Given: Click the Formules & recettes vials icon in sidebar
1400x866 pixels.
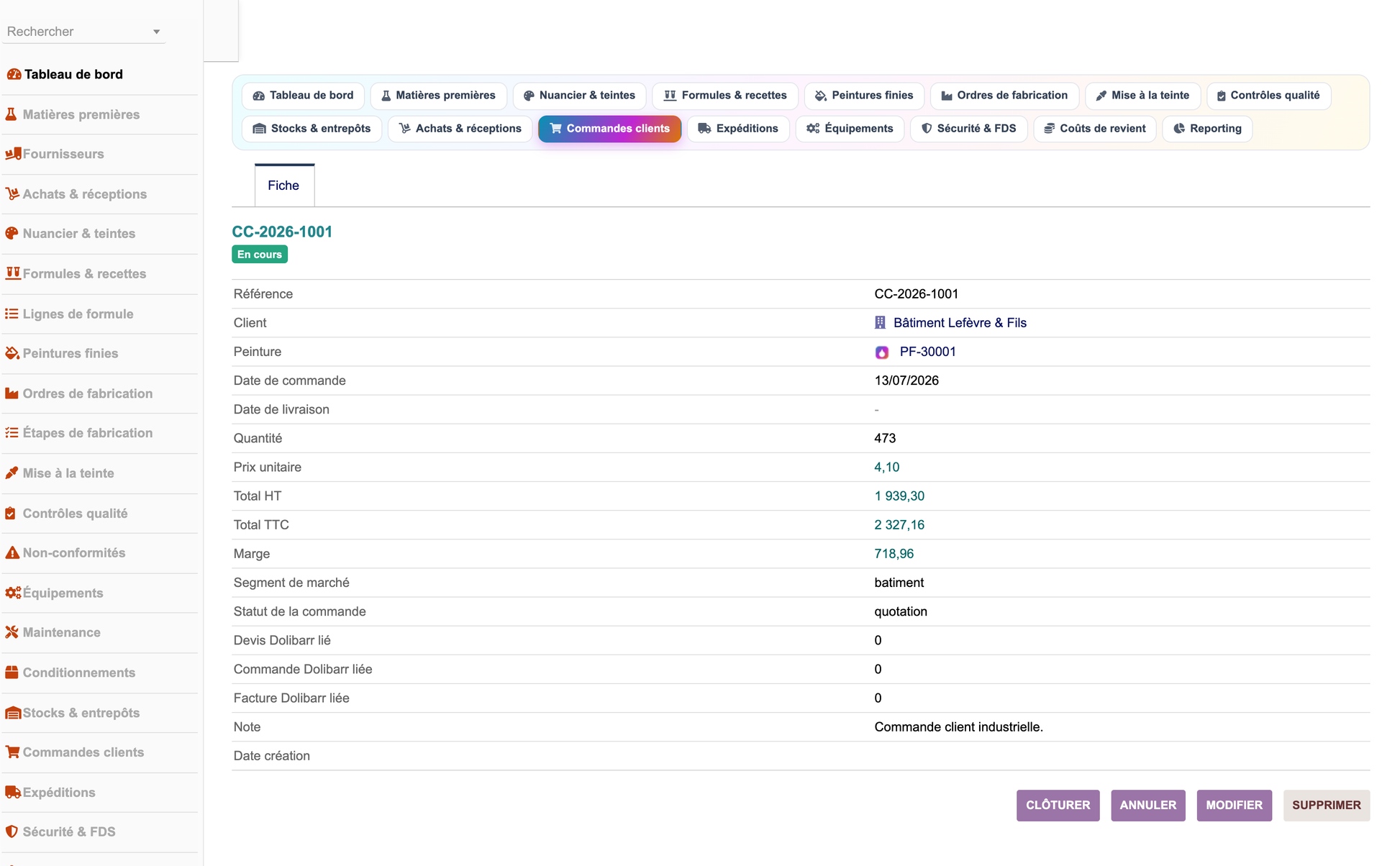Looking at the screenshot, I should 13,273.
